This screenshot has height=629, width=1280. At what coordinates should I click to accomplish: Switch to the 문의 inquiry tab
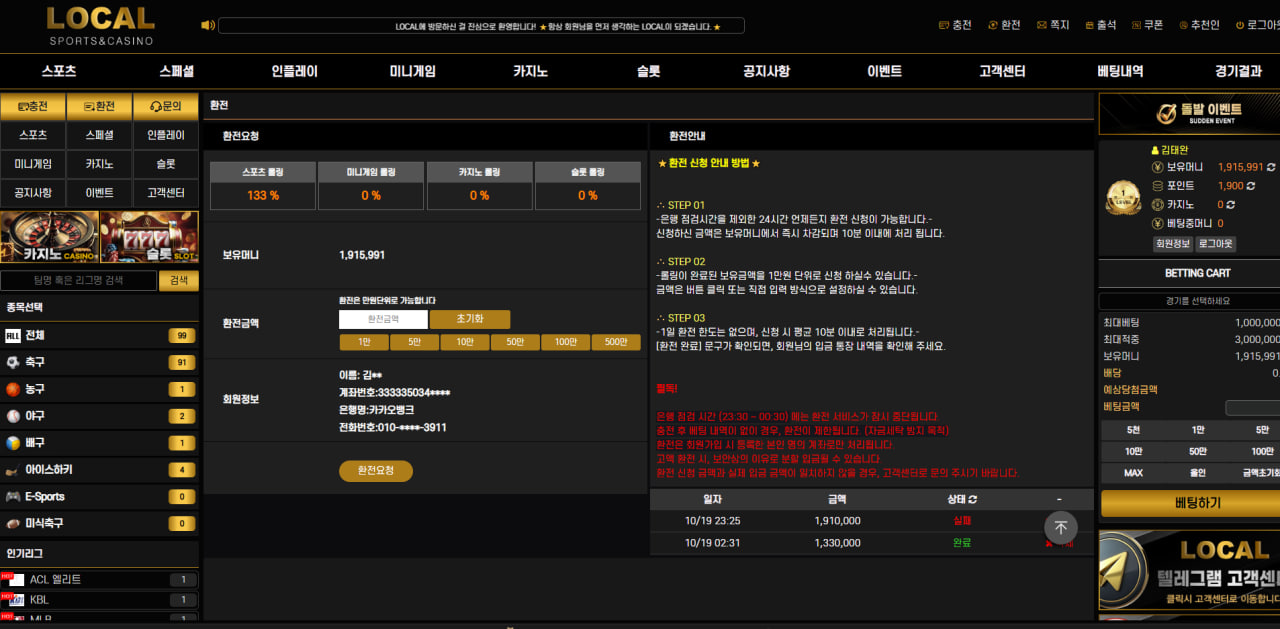point(165,106)
